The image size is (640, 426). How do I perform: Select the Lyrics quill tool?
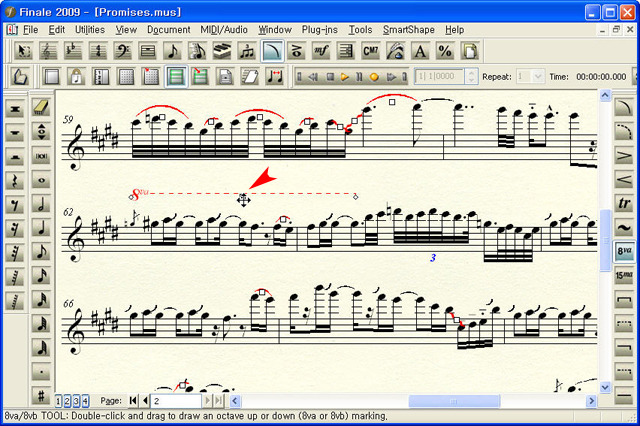396,51
